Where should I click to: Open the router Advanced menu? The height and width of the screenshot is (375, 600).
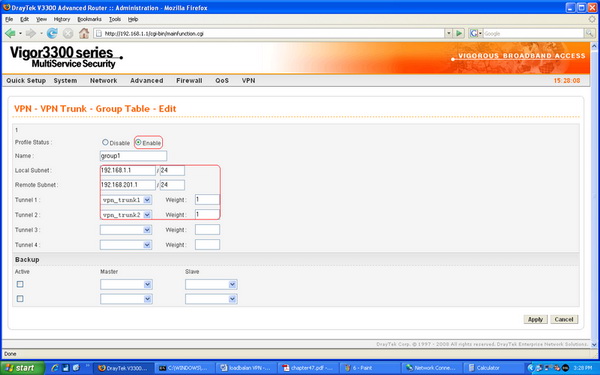[147, 80]
